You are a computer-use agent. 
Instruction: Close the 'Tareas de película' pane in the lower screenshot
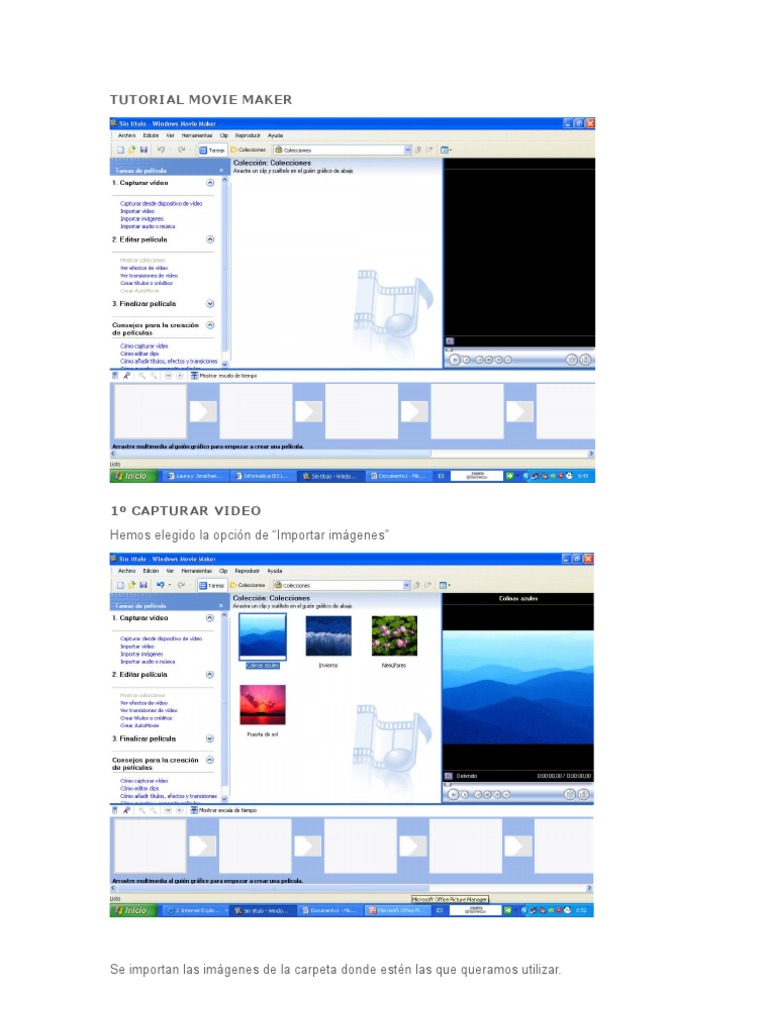[x=221, y=606]
